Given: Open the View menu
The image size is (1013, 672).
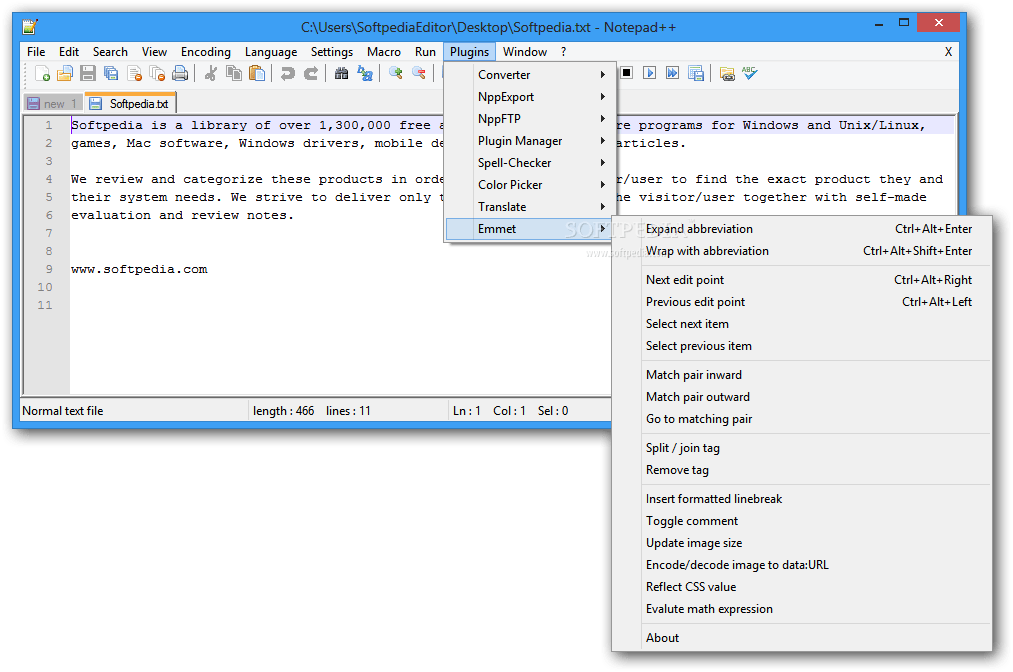Looking at the screenshot, I should tap(154, 52).
